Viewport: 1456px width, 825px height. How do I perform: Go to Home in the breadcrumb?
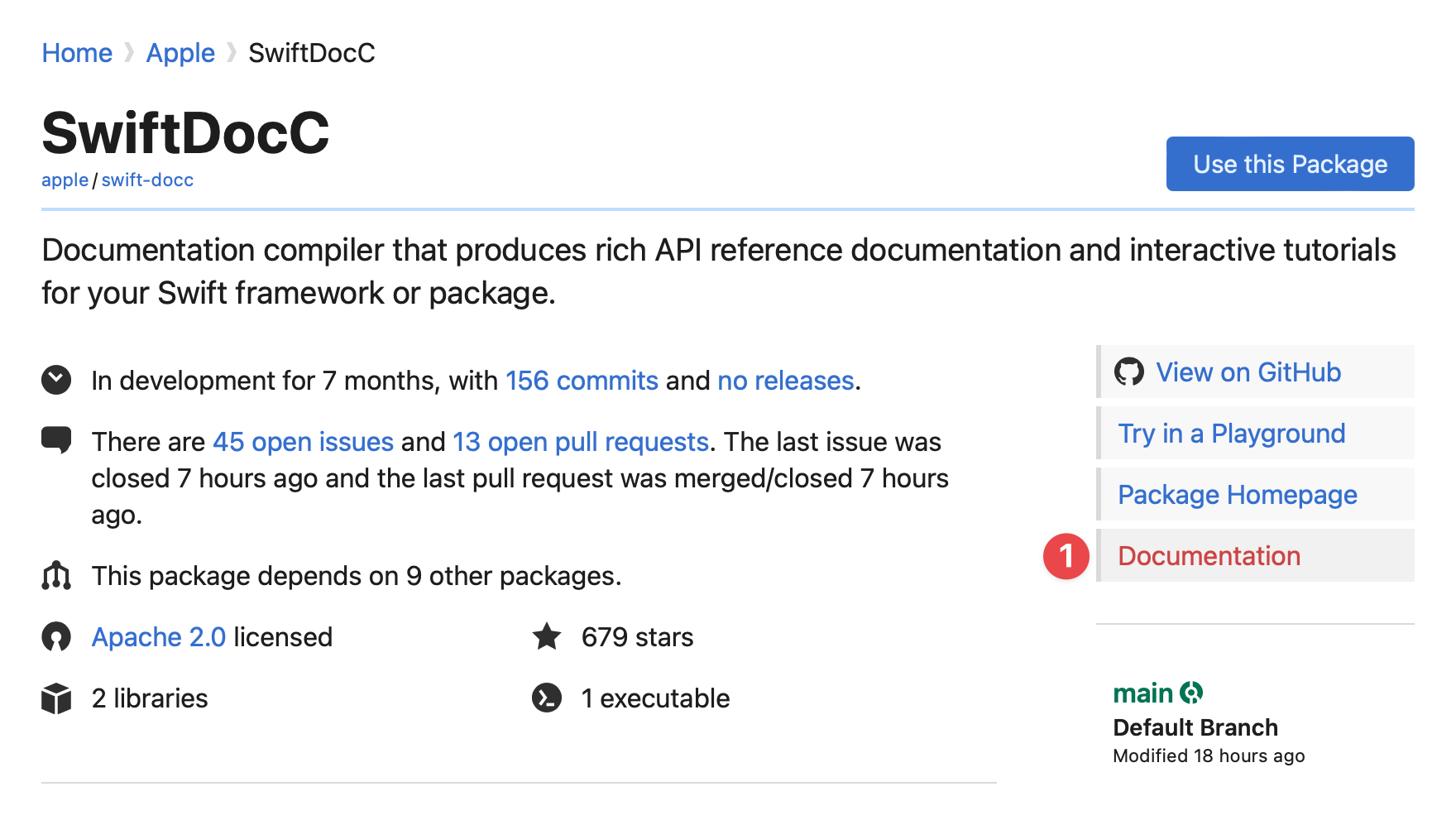[77, 53]
